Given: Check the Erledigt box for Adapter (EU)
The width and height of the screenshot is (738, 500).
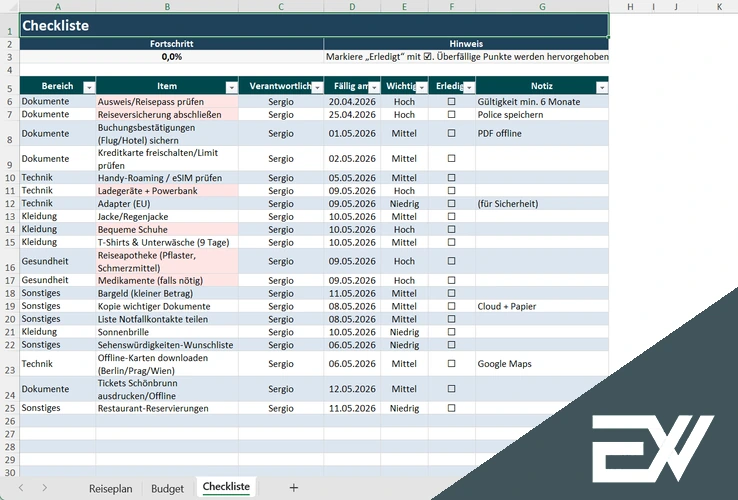Looking at the screenshot, I should [x=451, y=203].
